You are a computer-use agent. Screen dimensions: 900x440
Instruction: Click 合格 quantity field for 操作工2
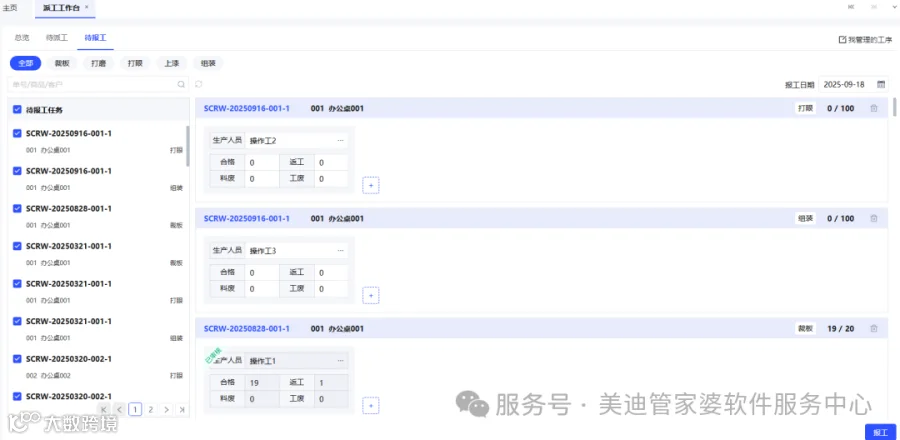262,163
